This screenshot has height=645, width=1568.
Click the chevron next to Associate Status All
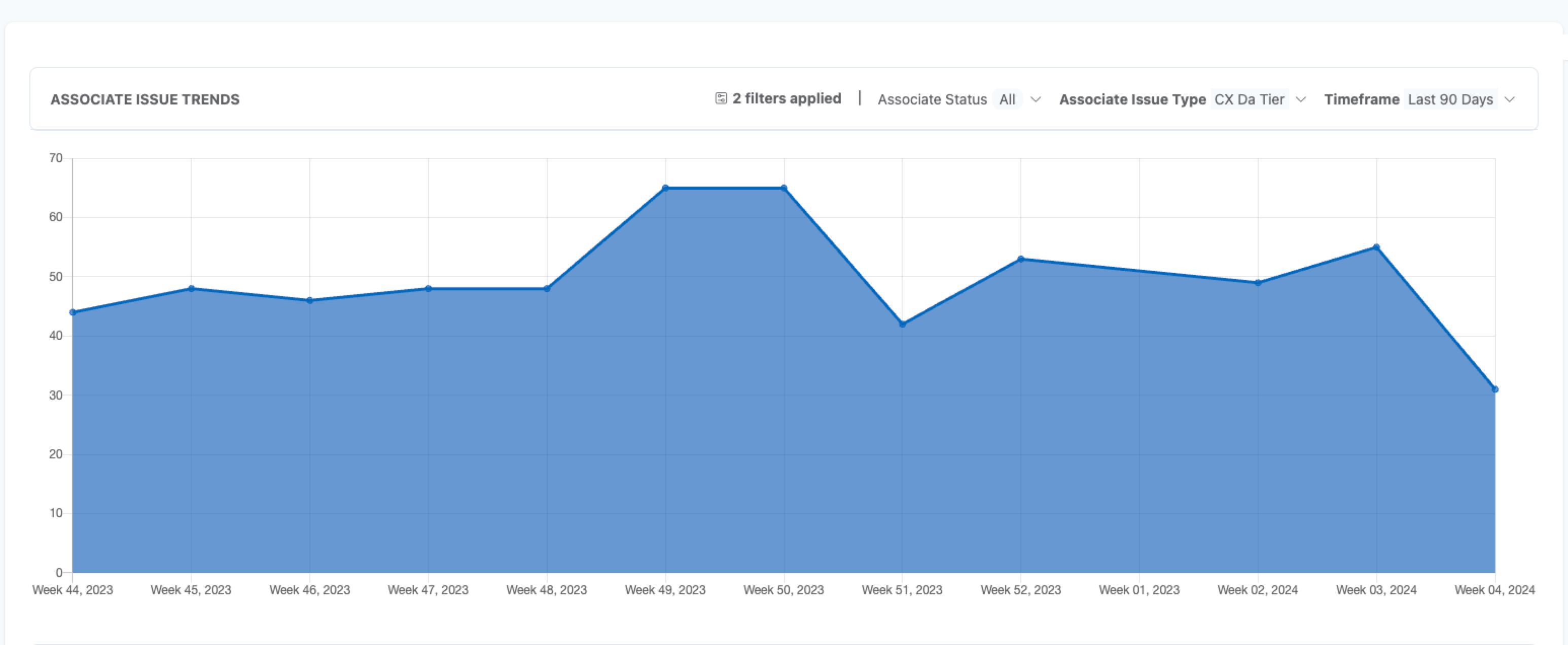1036,99
